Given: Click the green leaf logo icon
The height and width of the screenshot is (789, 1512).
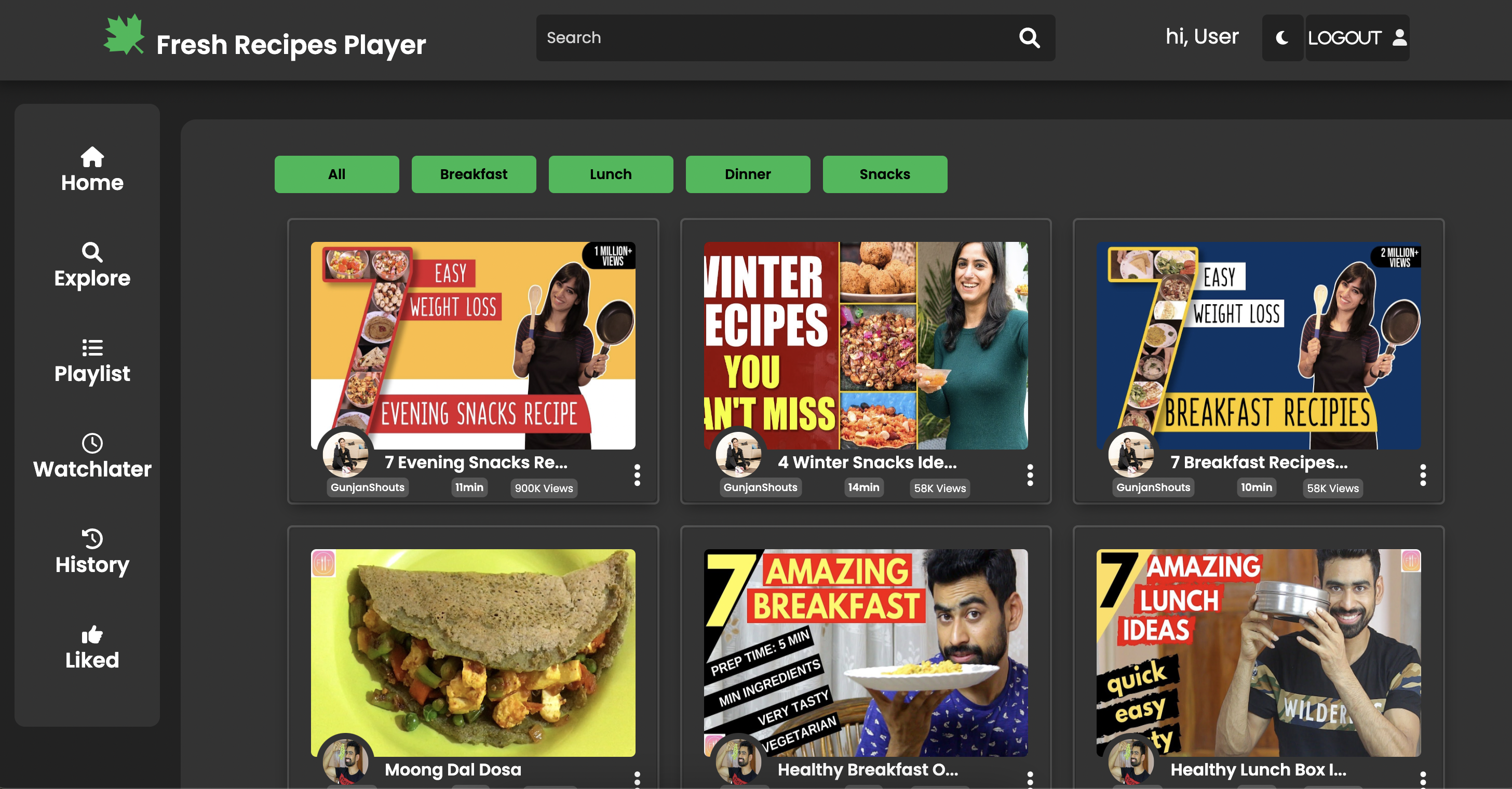Looking at the screenshot, I should click(x=124, y=35).
